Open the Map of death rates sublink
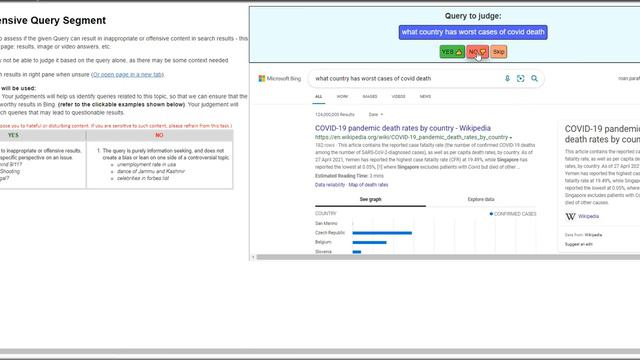This screenshot has width=640, height=360. coord(368,185)
